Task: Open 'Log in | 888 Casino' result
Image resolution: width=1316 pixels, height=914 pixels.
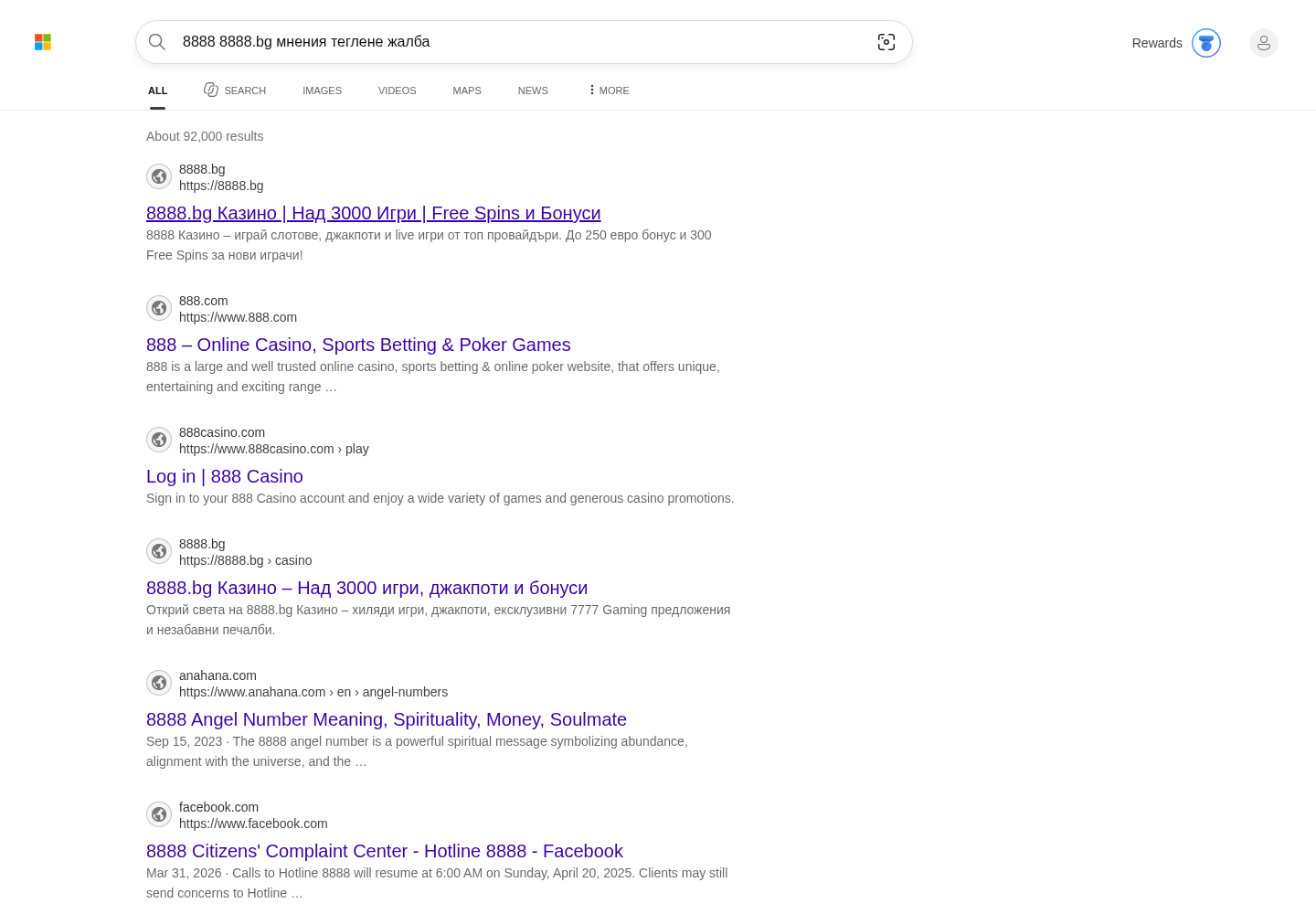Action: pos(225,476)
